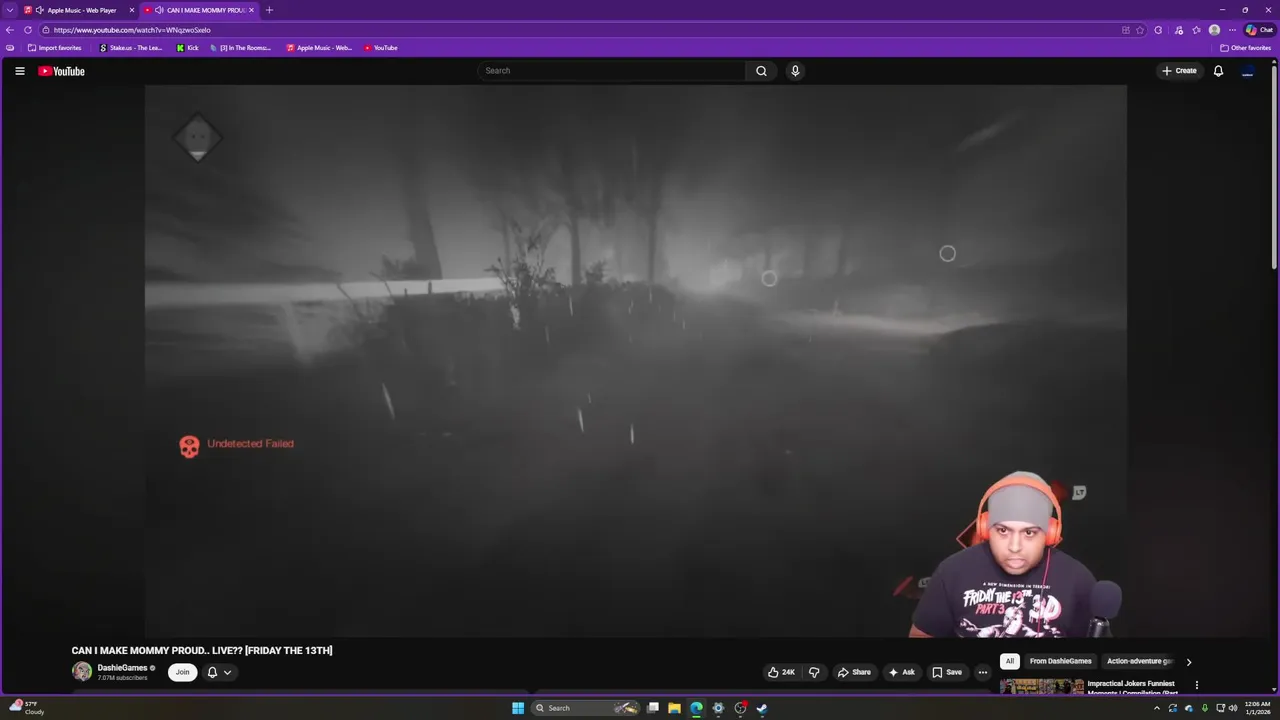Add this page to favorites star
Viewport: 1280px width, 720px height.
[1140, 30]
